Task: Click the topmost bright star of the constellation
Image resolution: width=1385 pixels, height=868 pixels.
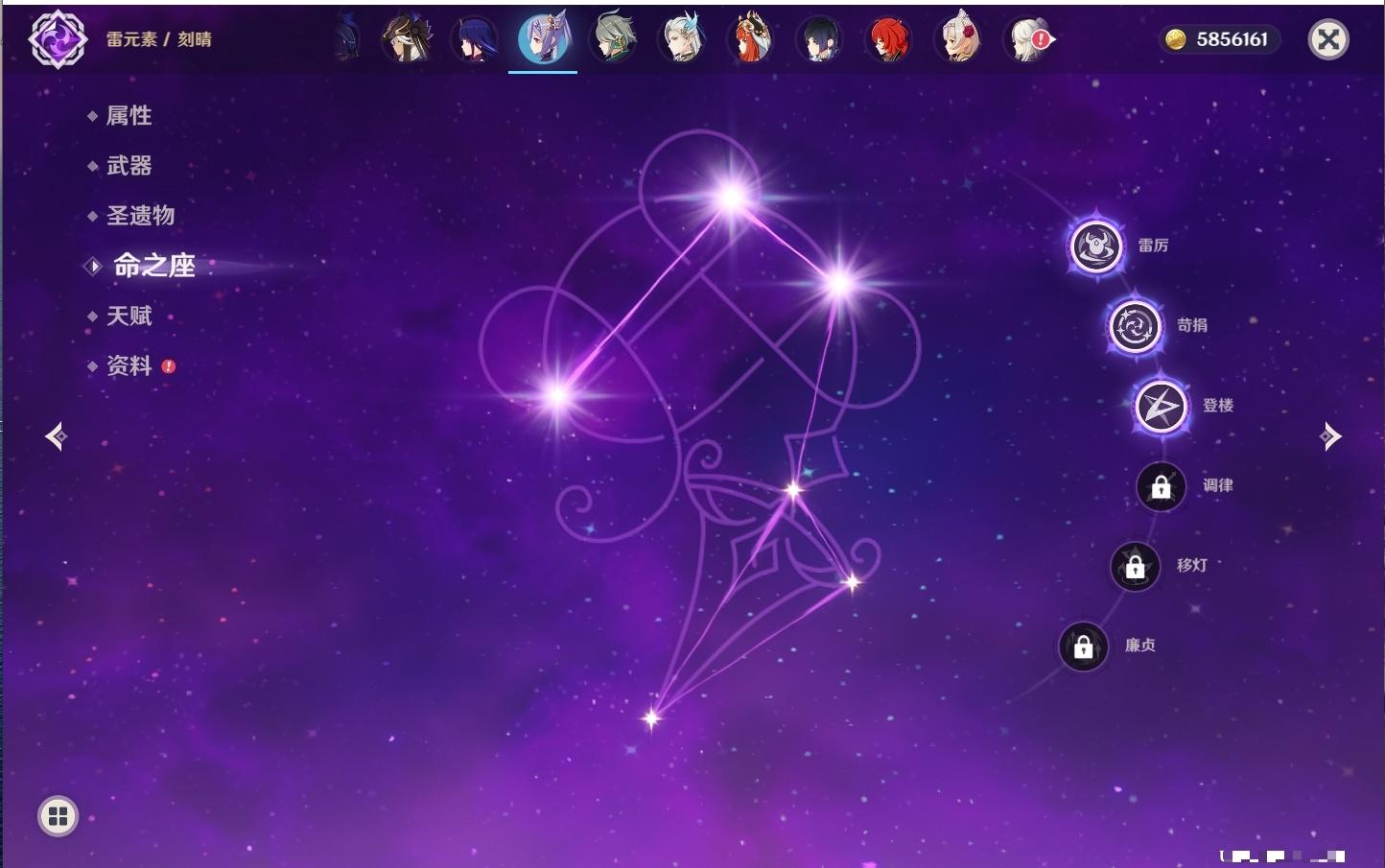Action: pyautogui.click(x=732, y=199)
